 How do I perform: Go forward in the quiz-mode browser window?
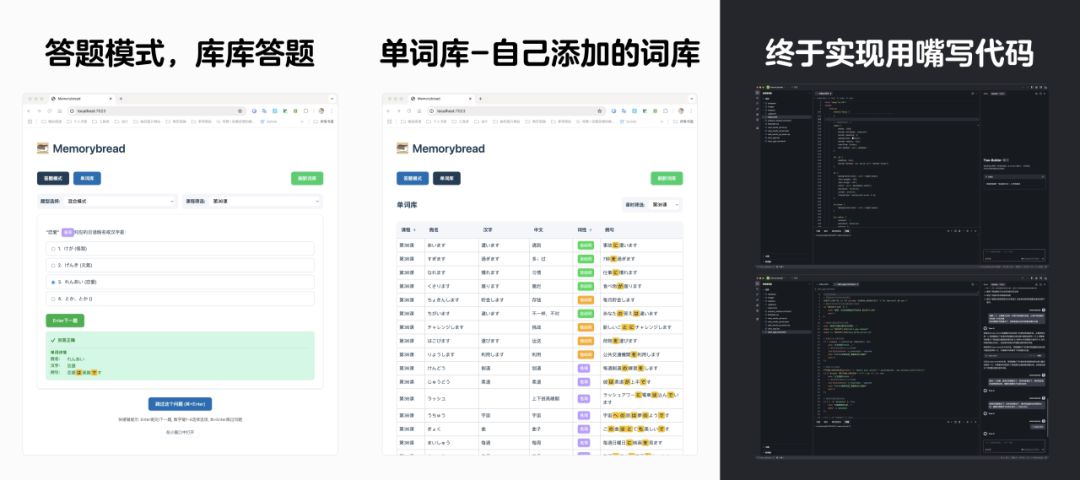click(39, 111)
